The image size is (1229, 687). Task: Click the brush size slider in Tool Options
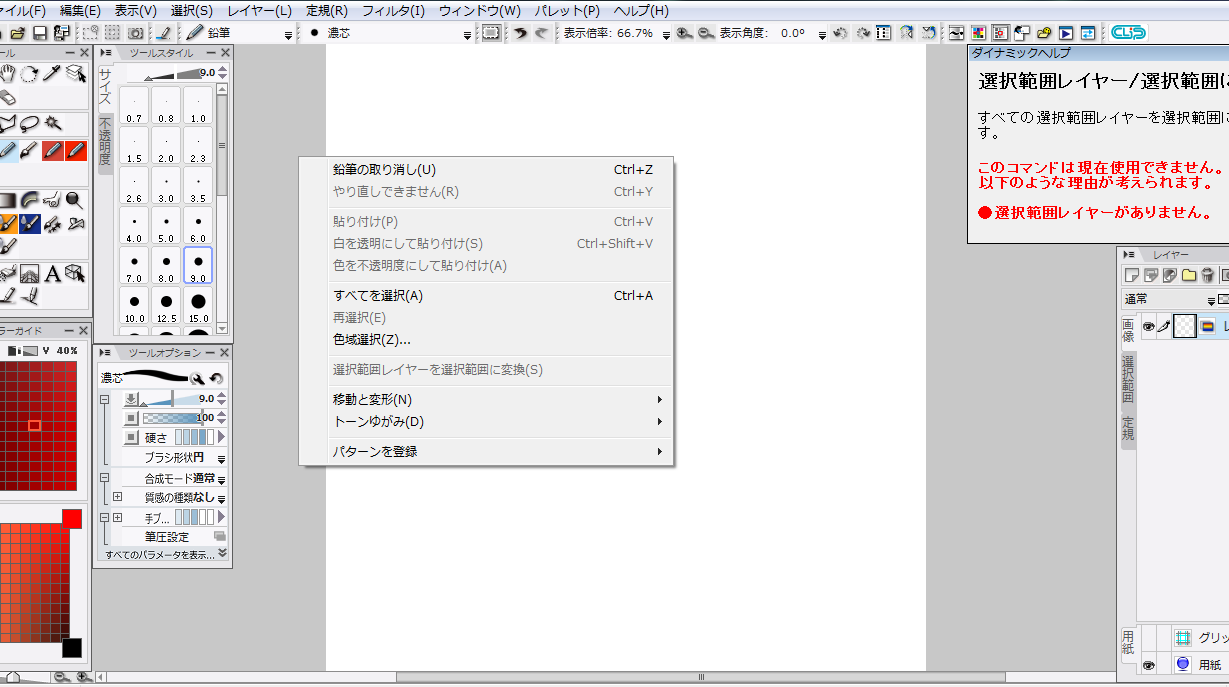pyautogui.click(x=177, y=398)
